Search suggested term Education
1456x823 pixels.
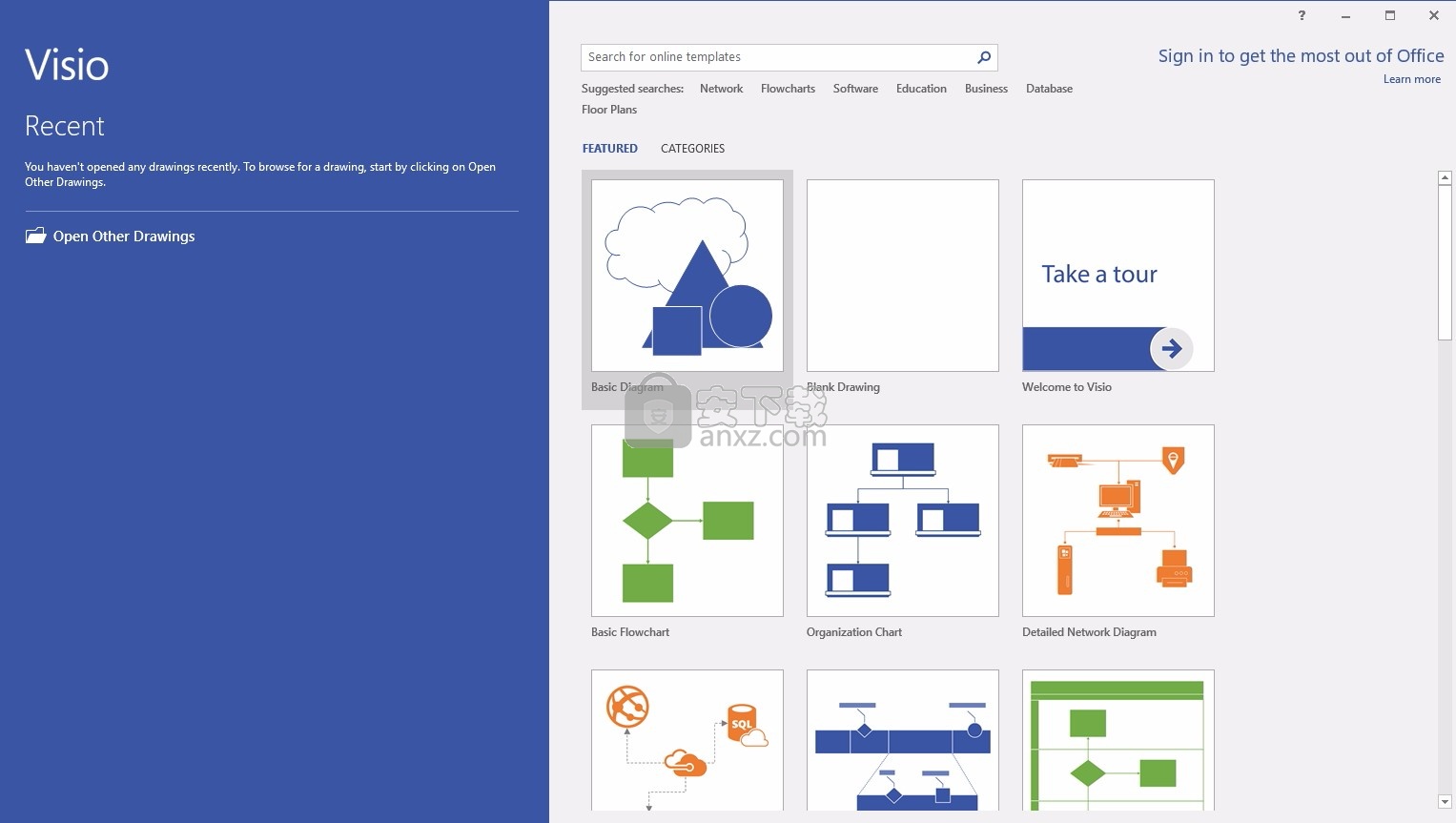coord(921,89)
